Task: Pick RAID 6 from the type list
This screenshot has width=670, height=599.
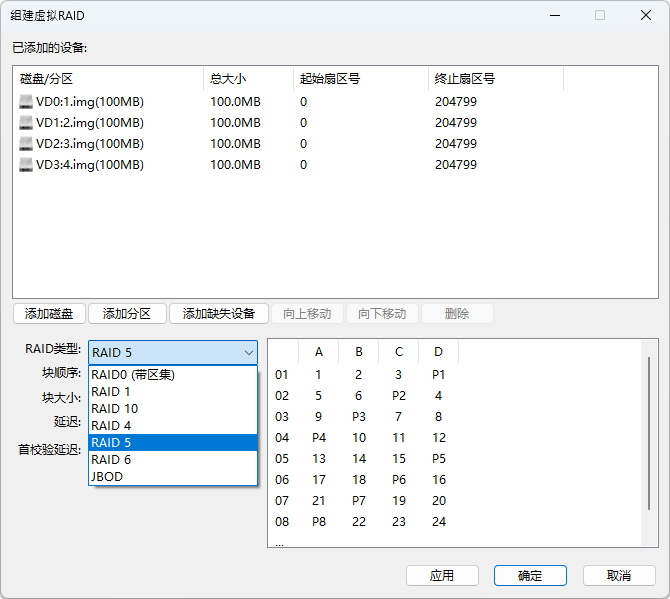Action: 173,460
